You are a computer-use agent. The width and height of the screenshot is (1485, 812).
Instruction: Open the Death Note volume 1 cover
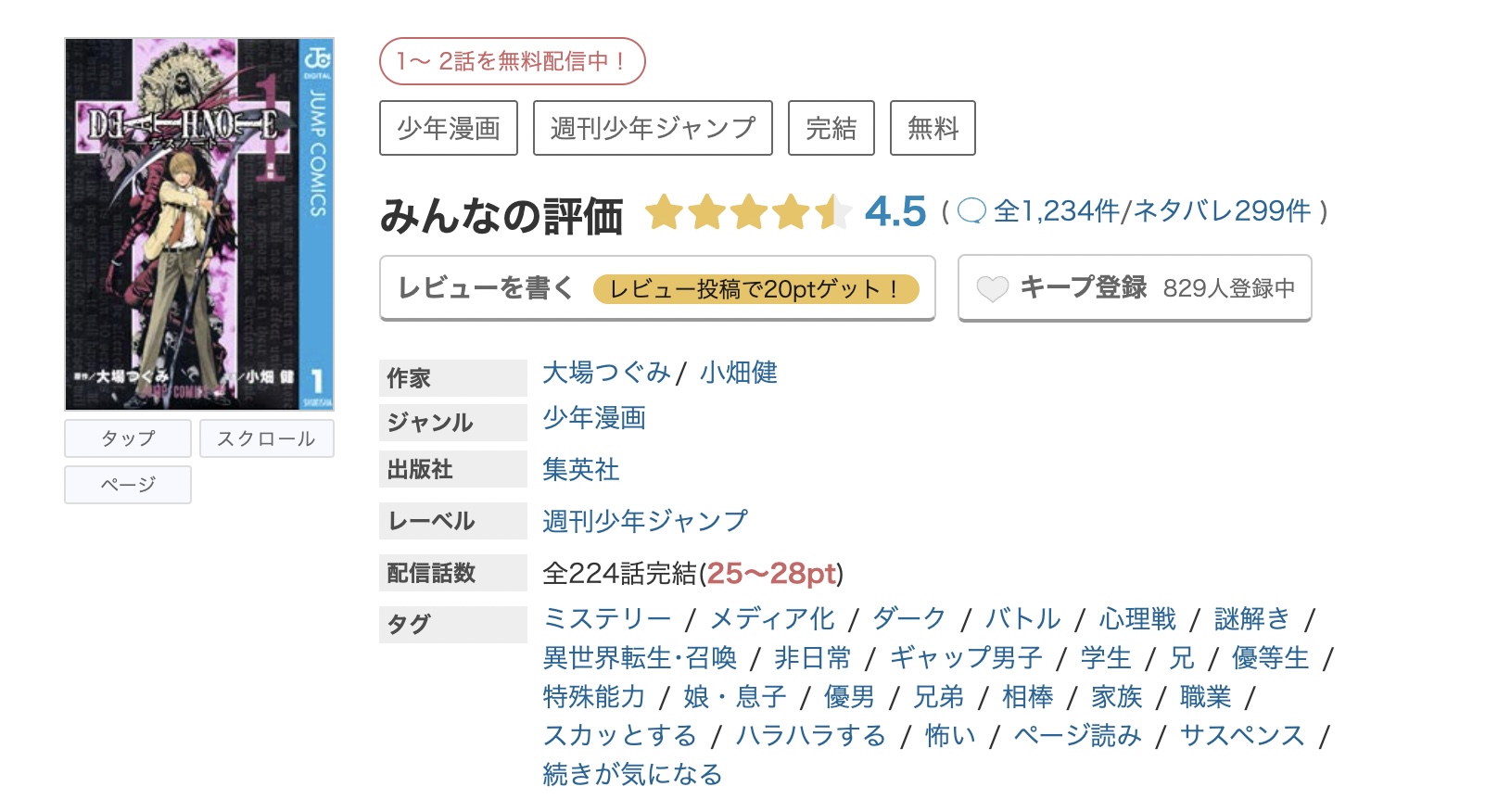[x=199, y=224]
